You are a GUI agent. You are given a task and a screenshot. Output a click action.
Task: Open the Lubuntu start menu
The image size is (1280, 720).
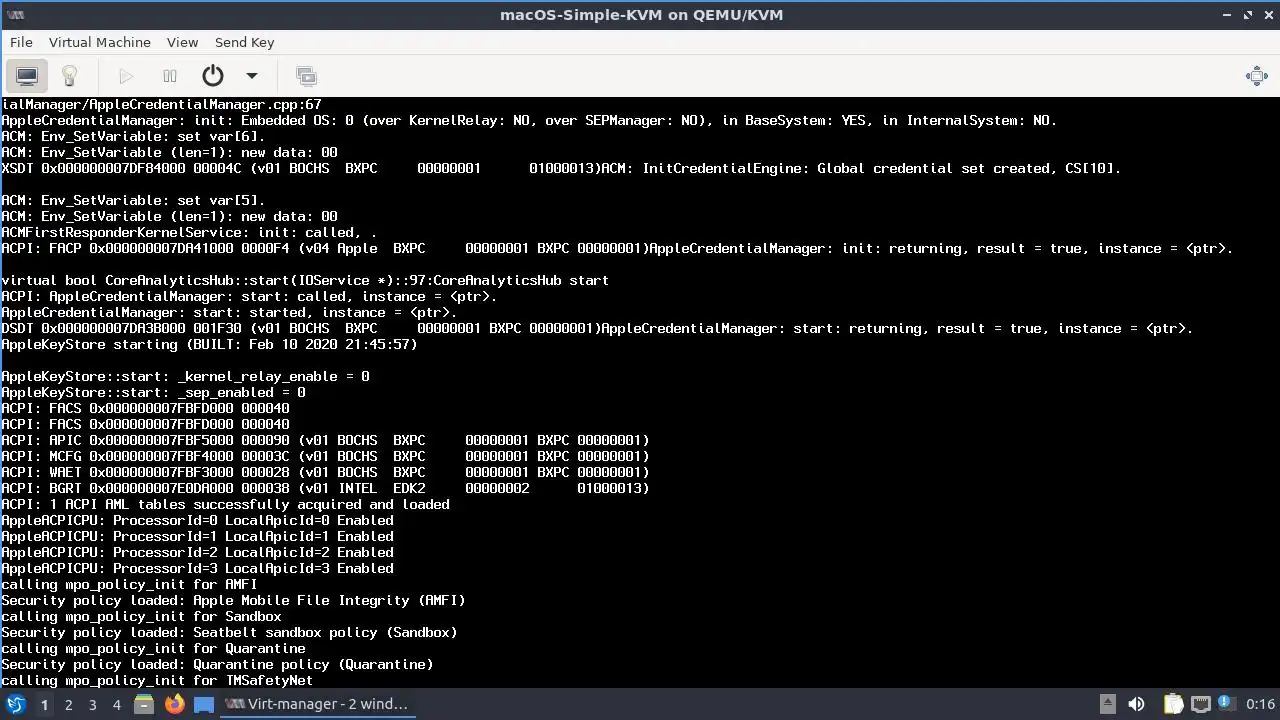point(15,704)
